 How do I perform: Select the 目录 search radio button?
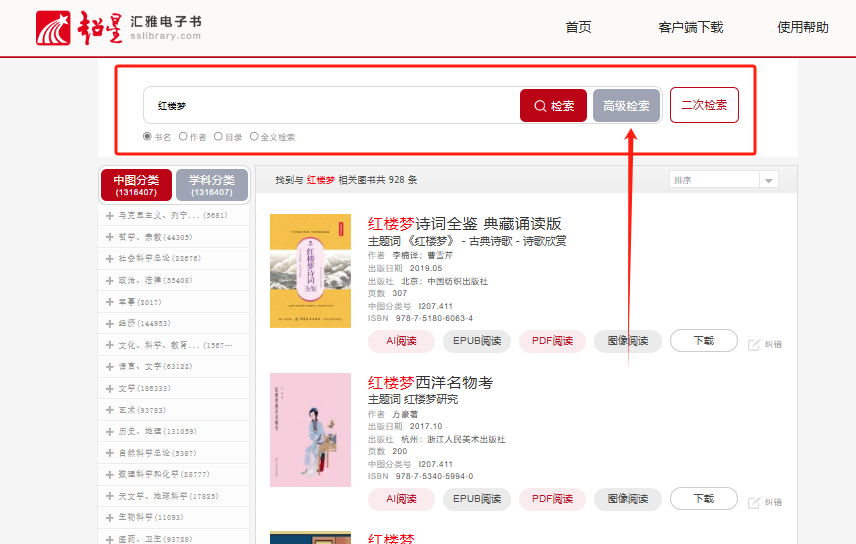(x=218, y=137)
